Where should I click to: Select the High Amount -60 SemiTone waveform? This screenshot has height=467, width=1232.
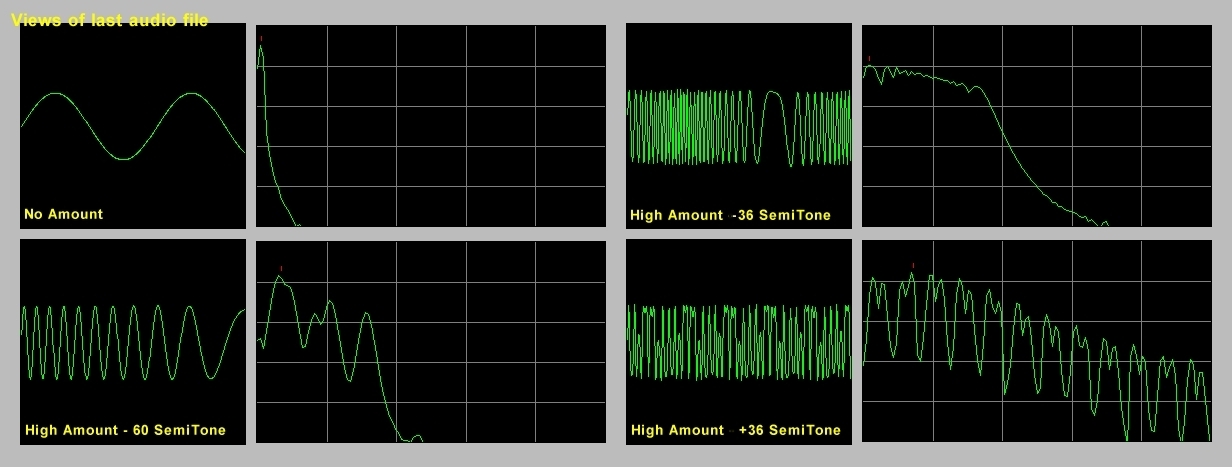click(132, 342)
